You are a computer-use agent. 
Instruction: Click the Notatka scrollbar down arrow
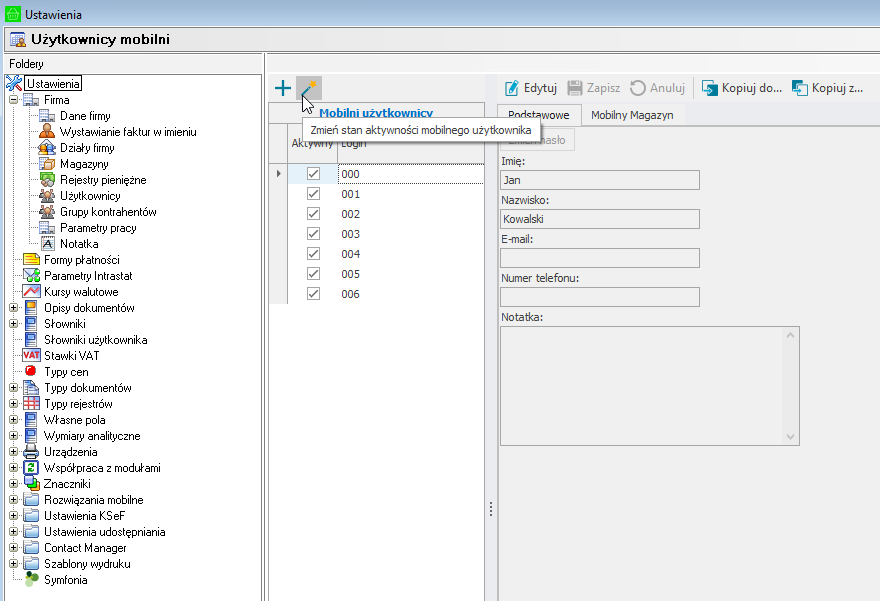tap(790, 437)
